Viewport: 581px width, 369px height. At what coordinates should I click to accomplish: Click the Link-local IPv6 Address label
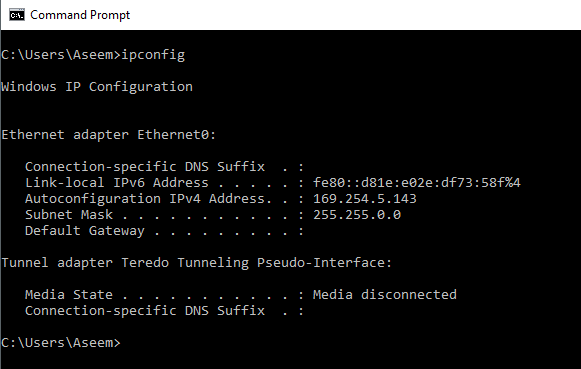(x=117, y=183)
